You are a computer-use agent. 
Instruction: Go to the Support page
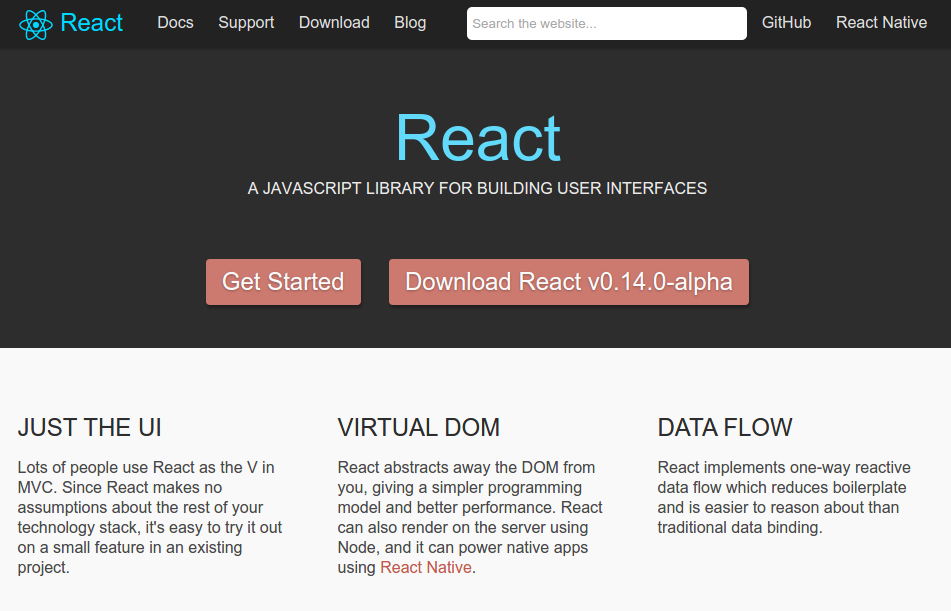pos(246,22)
